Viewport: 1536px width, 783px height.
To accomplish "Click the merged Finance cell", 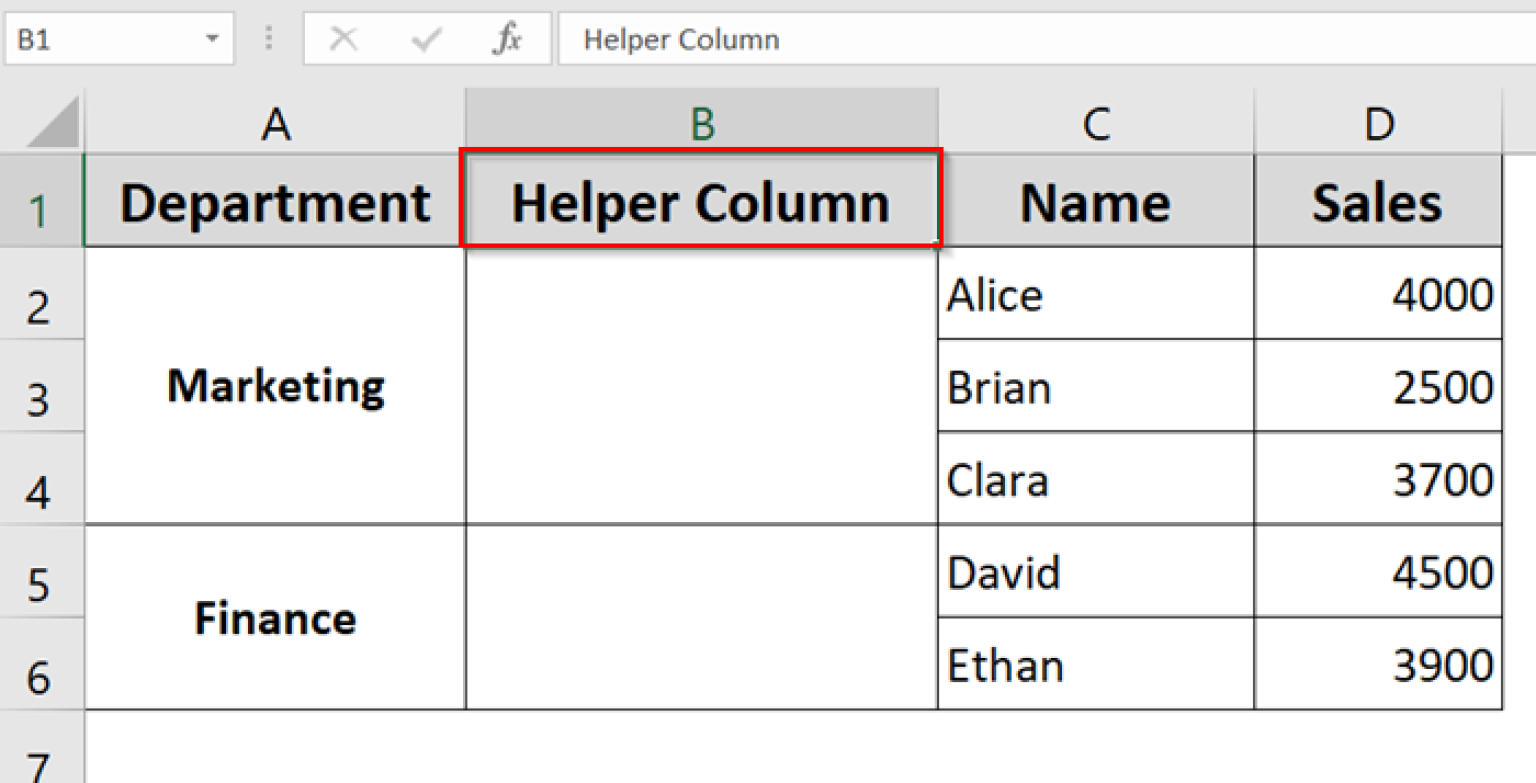I will [275, 618].
